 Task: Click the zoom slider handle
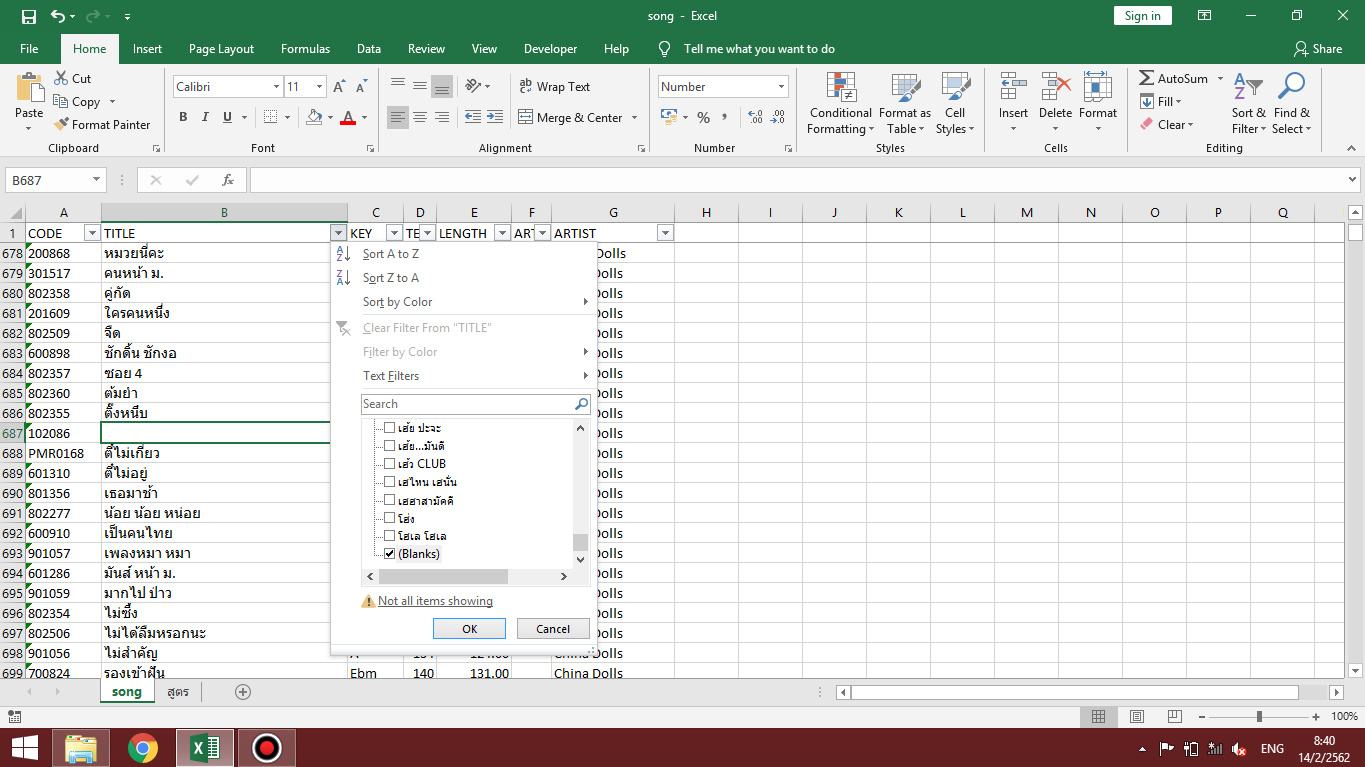pyautogui.click(x=1259, y=716)
